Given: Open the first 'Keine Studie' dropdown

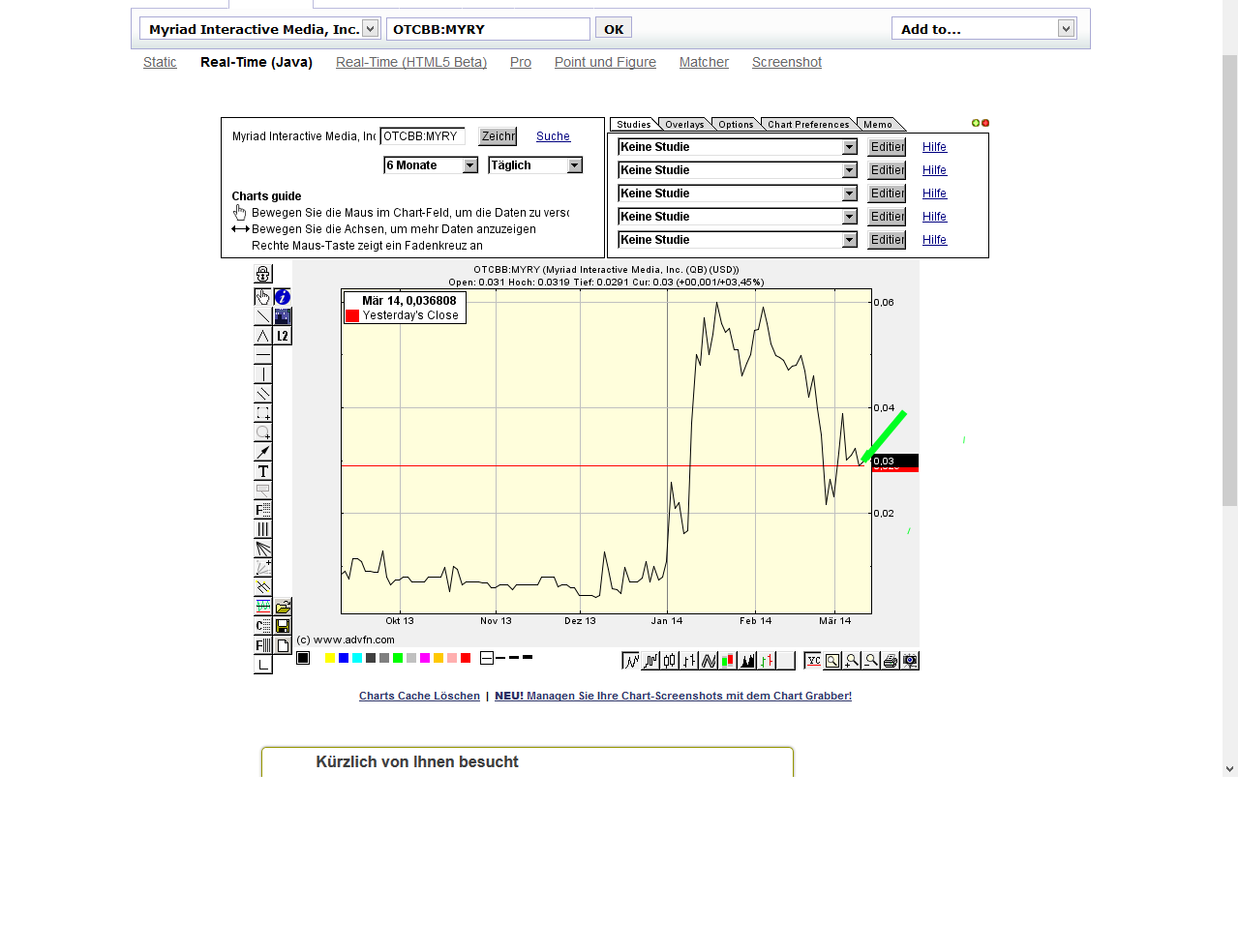Looking at the screenshot, I should point(738,147).
